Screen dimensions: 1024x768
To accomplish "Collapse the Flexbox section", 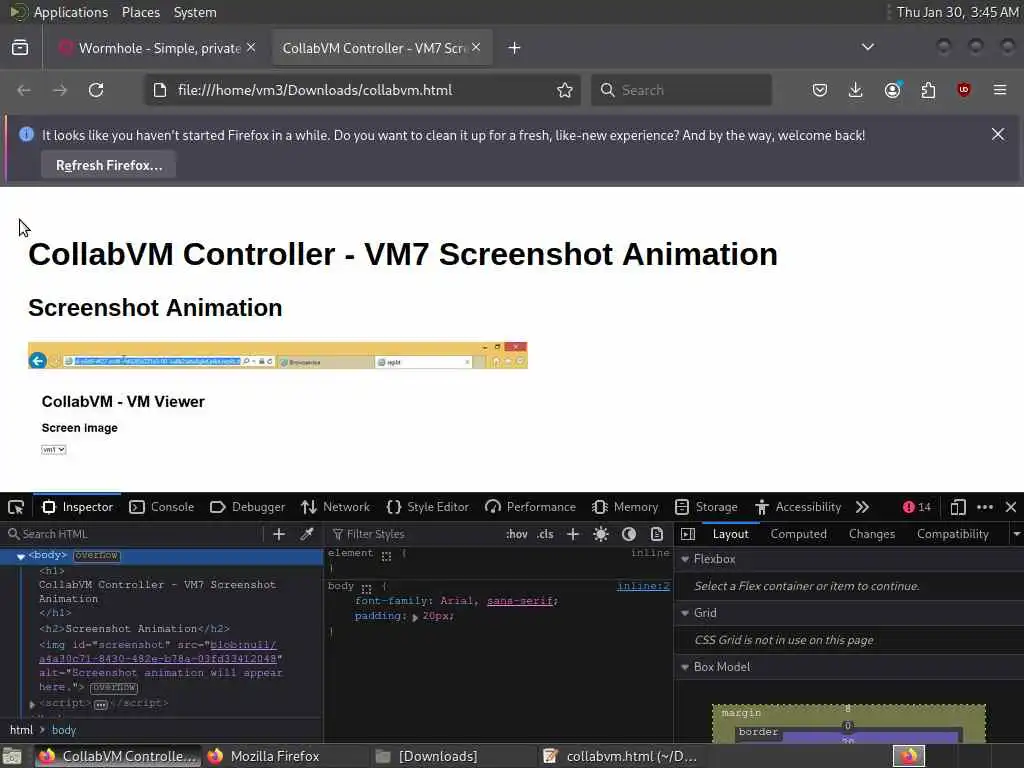I will (685, 559).
